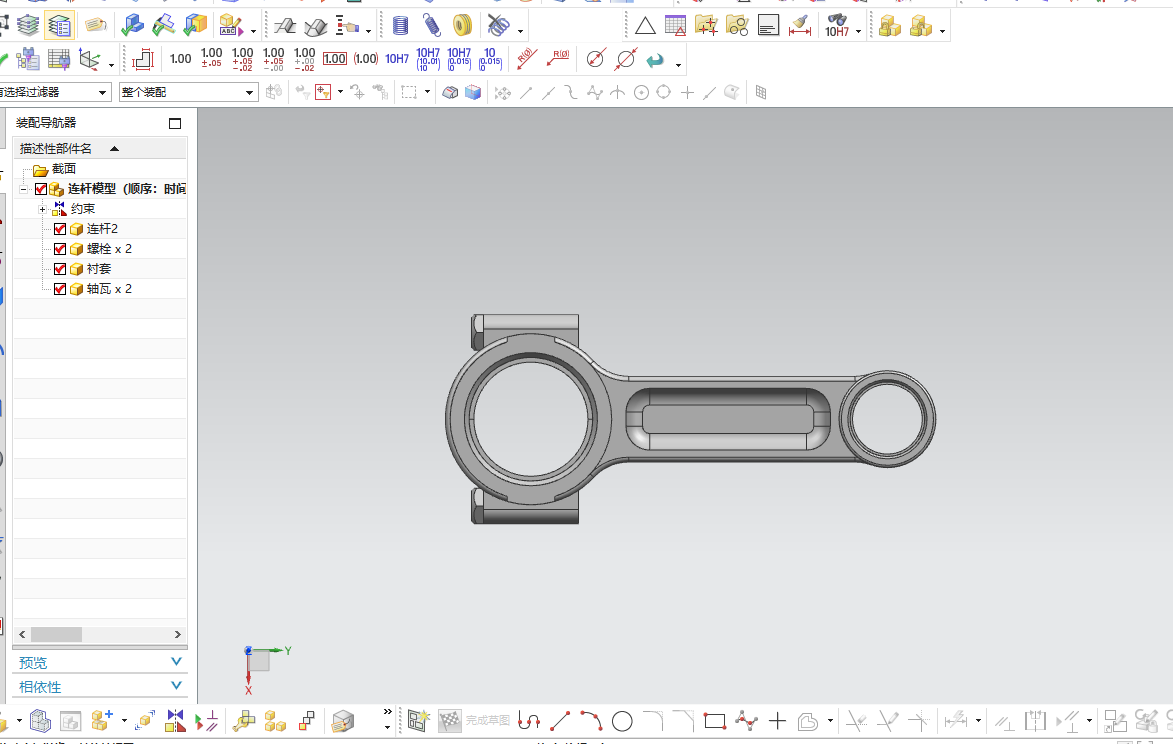Image resolution: width=1173 pixels, height=744 pixels.
Task: Click the mirror assembly icon in bottom toolbar
Action: point(175,721)
